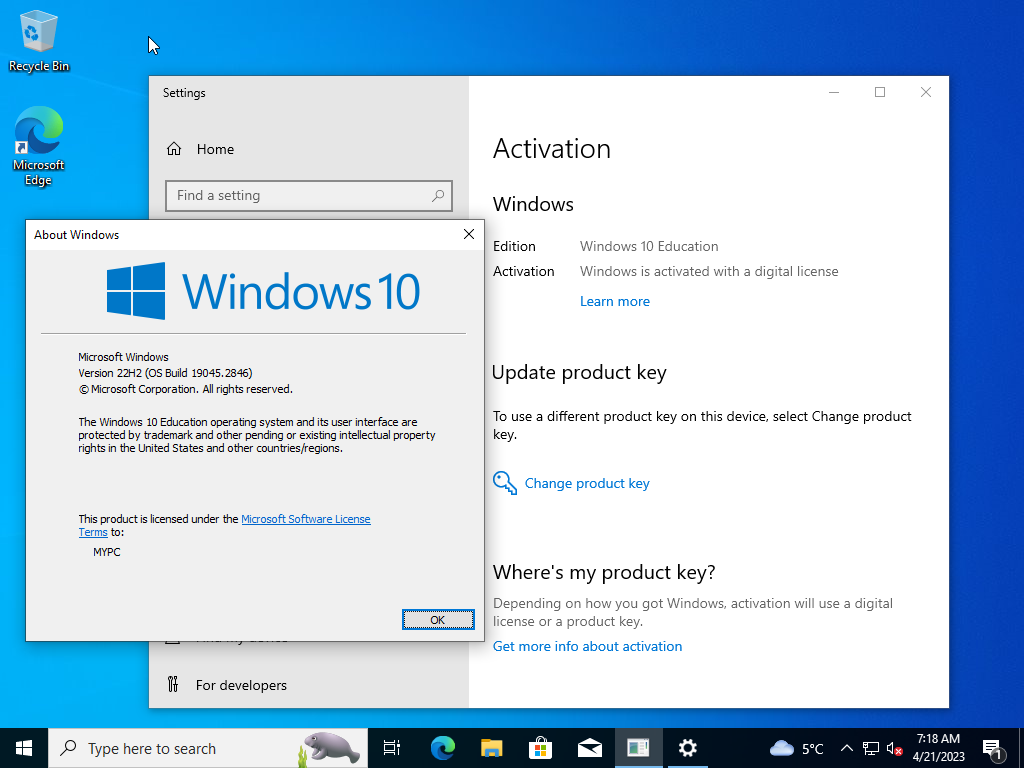Open the Recycle Bin desktop icon
The width and height of the screenshot is (1024, 768).
[39, 41]
